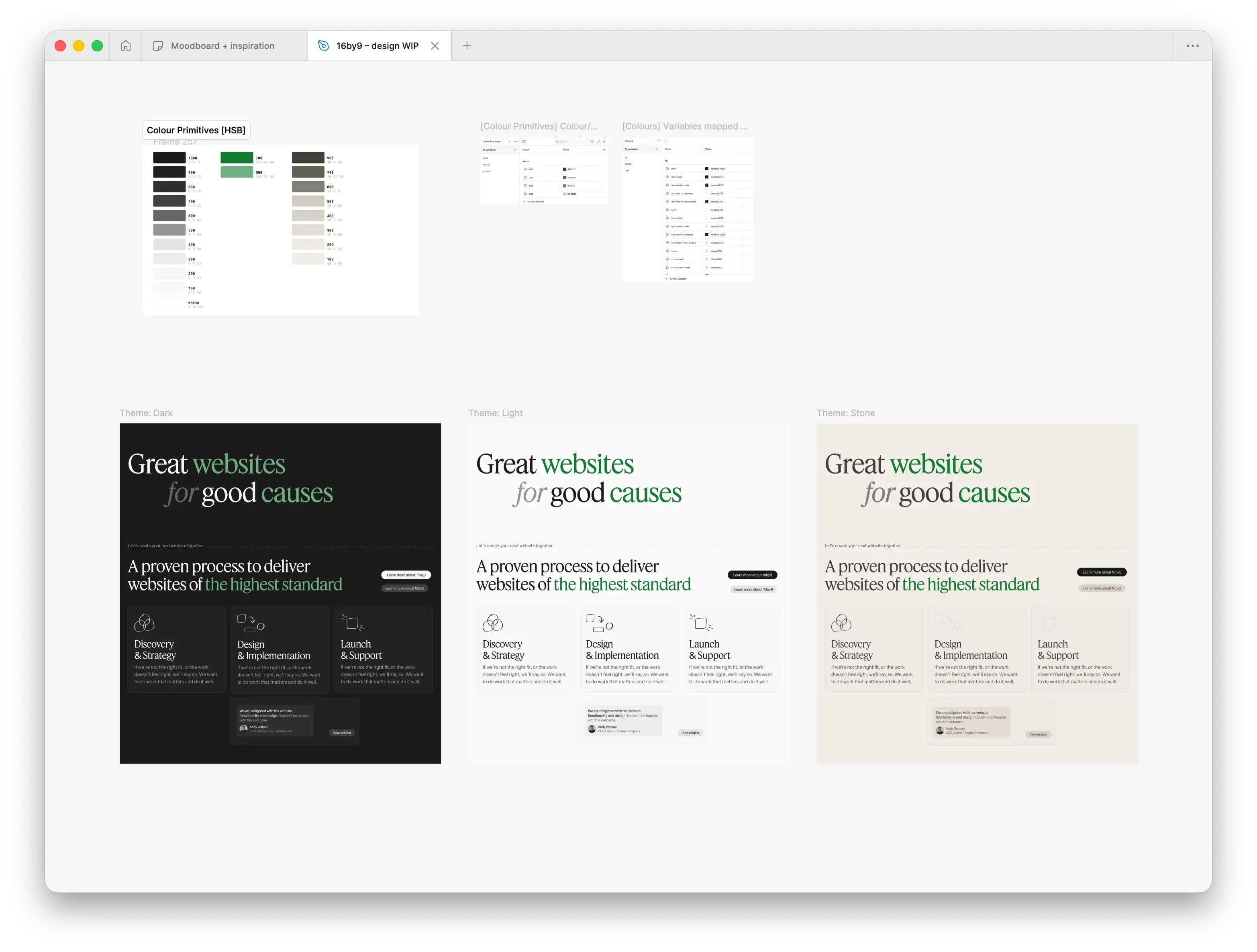
Task: Close the 16by9 – design WIP tab
Action: pyautogui.click(x=435, y=45)
